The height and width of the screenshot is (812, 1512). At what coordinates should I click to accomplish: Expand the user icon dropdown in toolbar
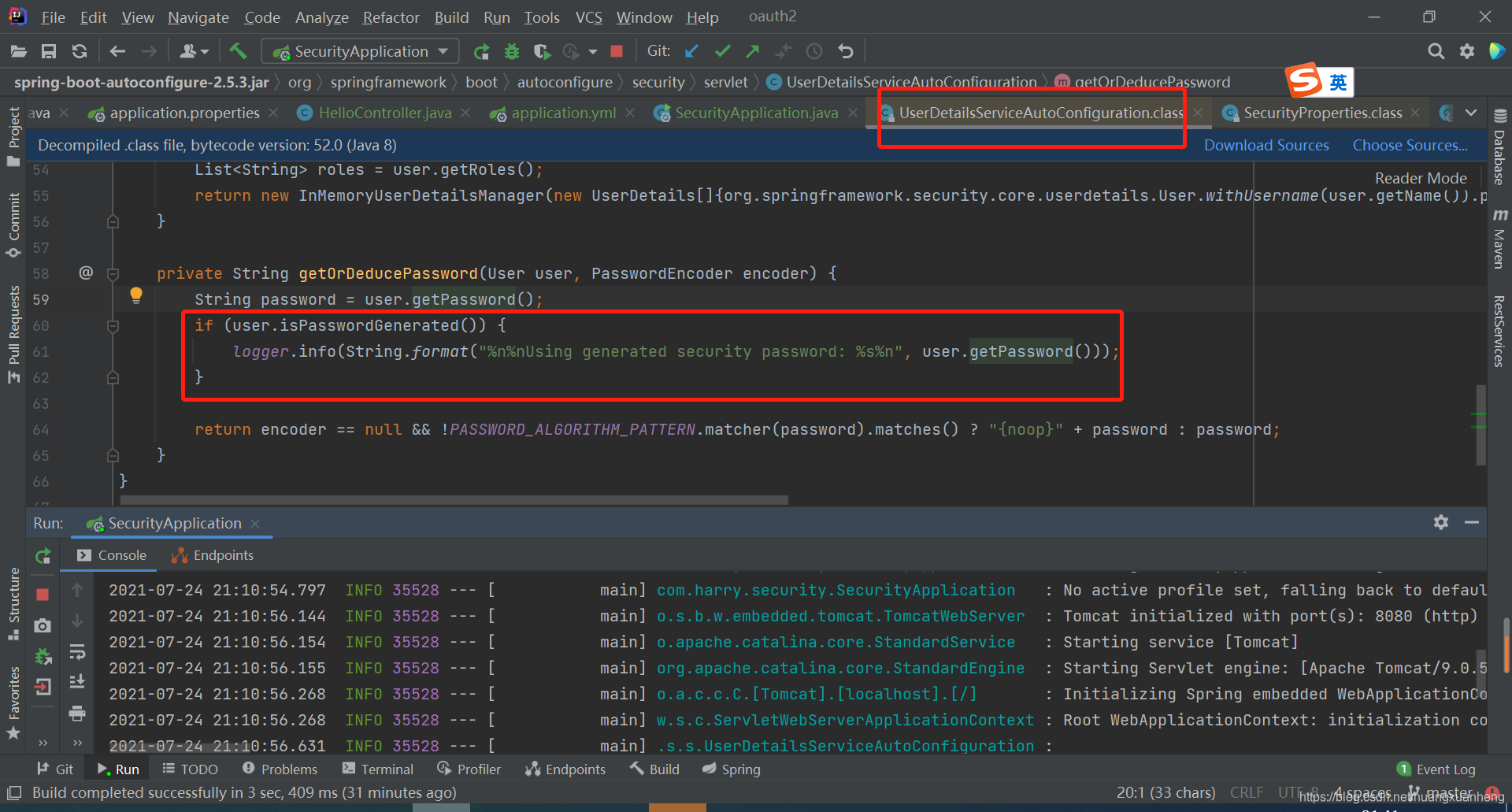pos(193,51)
